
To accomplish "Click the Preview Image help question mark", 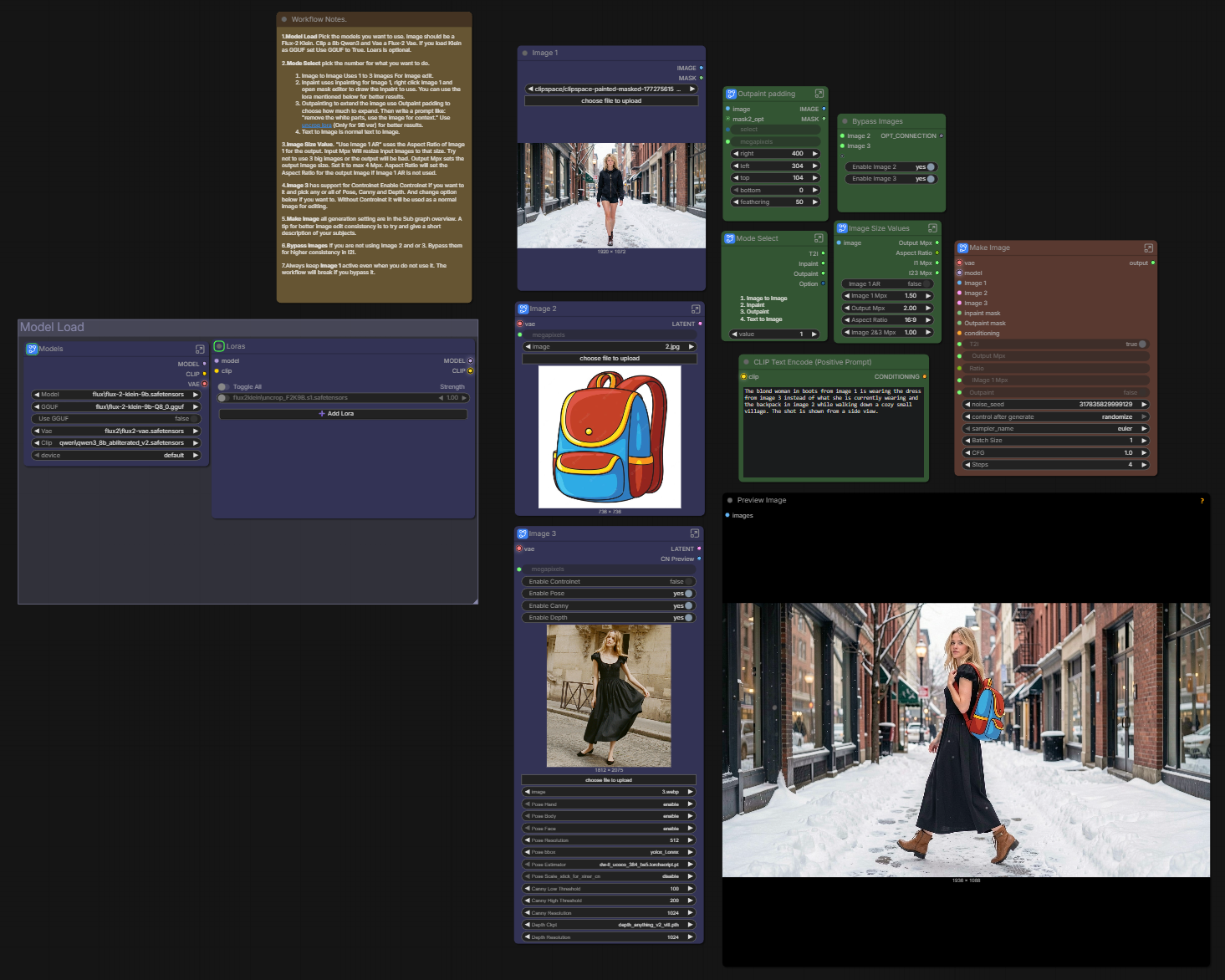I will [x=1202, y=501].
